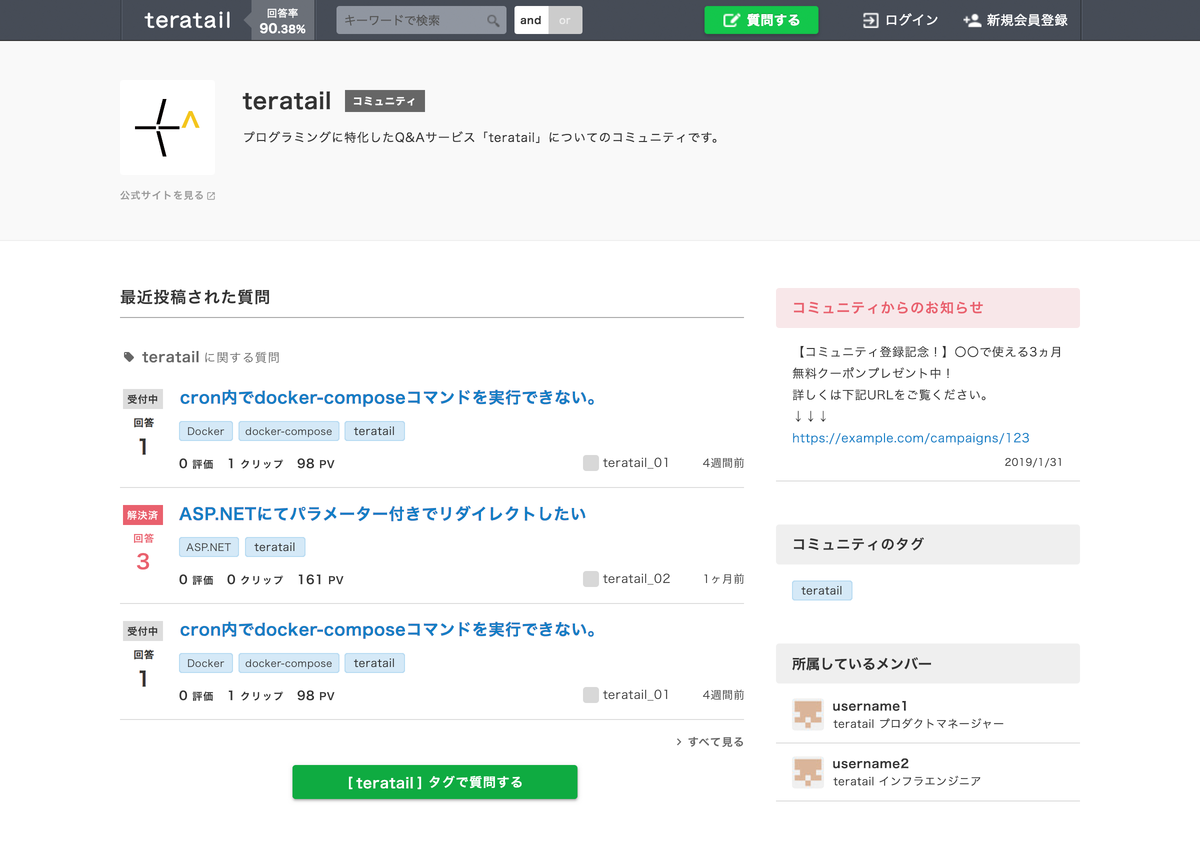
Task: Click the magnifier search icon
Action: [494, 20]
